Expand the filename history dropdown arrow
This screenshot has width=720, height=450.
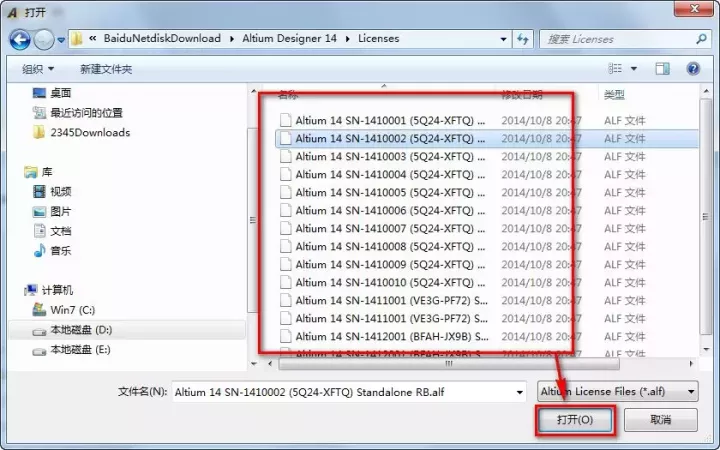coord(520,392)
